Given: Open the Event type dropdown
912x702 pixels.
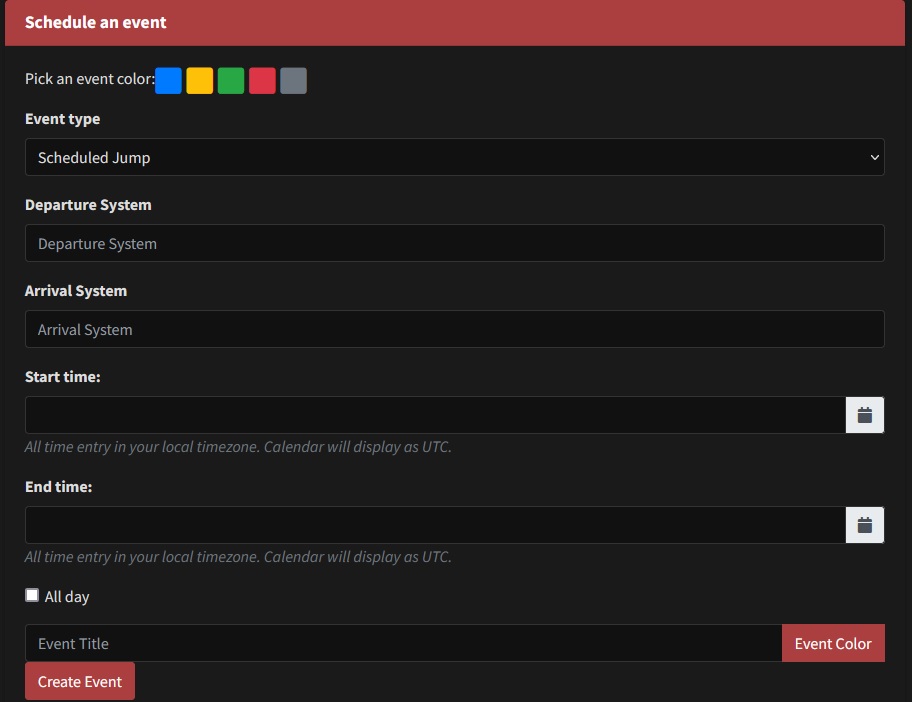Looking at the screenshot, I should point(455,157).
